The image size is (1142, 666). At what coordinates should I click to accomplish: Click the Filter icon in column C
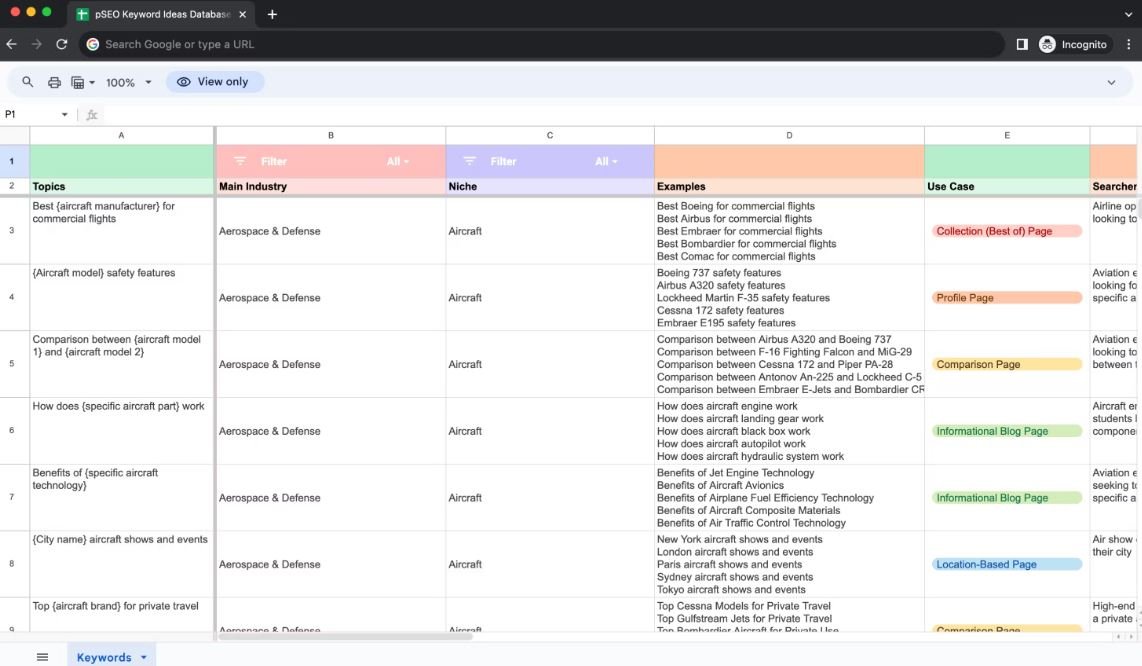469,161
